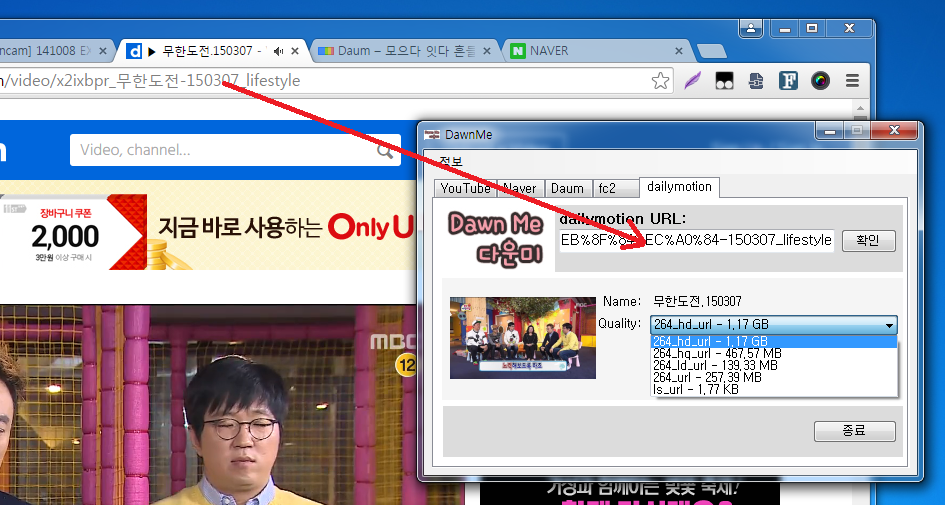Viewport: 945px width, 505px height.
Task: Click the Name value 무한도전.150307
Action: [x=697, y=301]
